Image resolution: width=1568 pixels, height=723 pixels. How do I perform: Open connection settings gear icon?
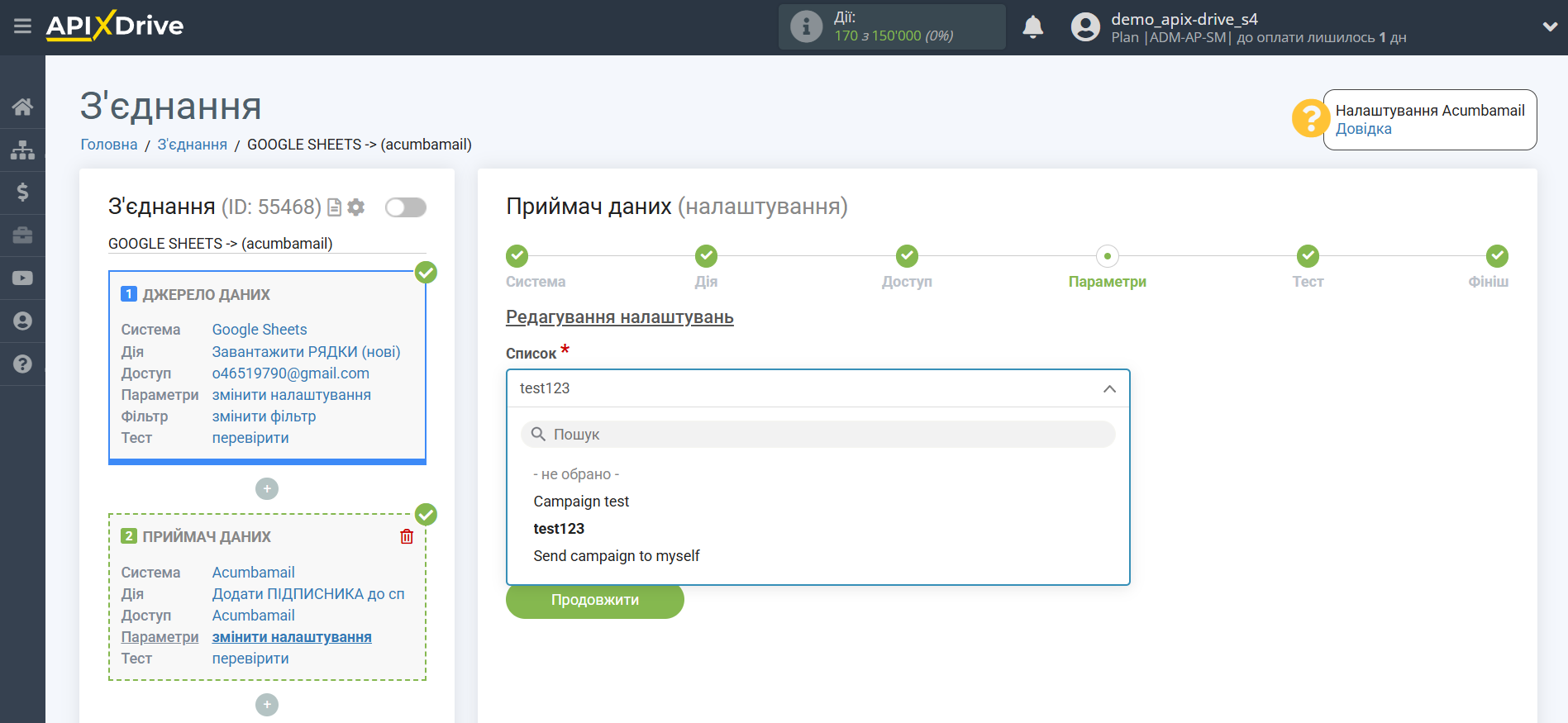click(x=356, y=207)
